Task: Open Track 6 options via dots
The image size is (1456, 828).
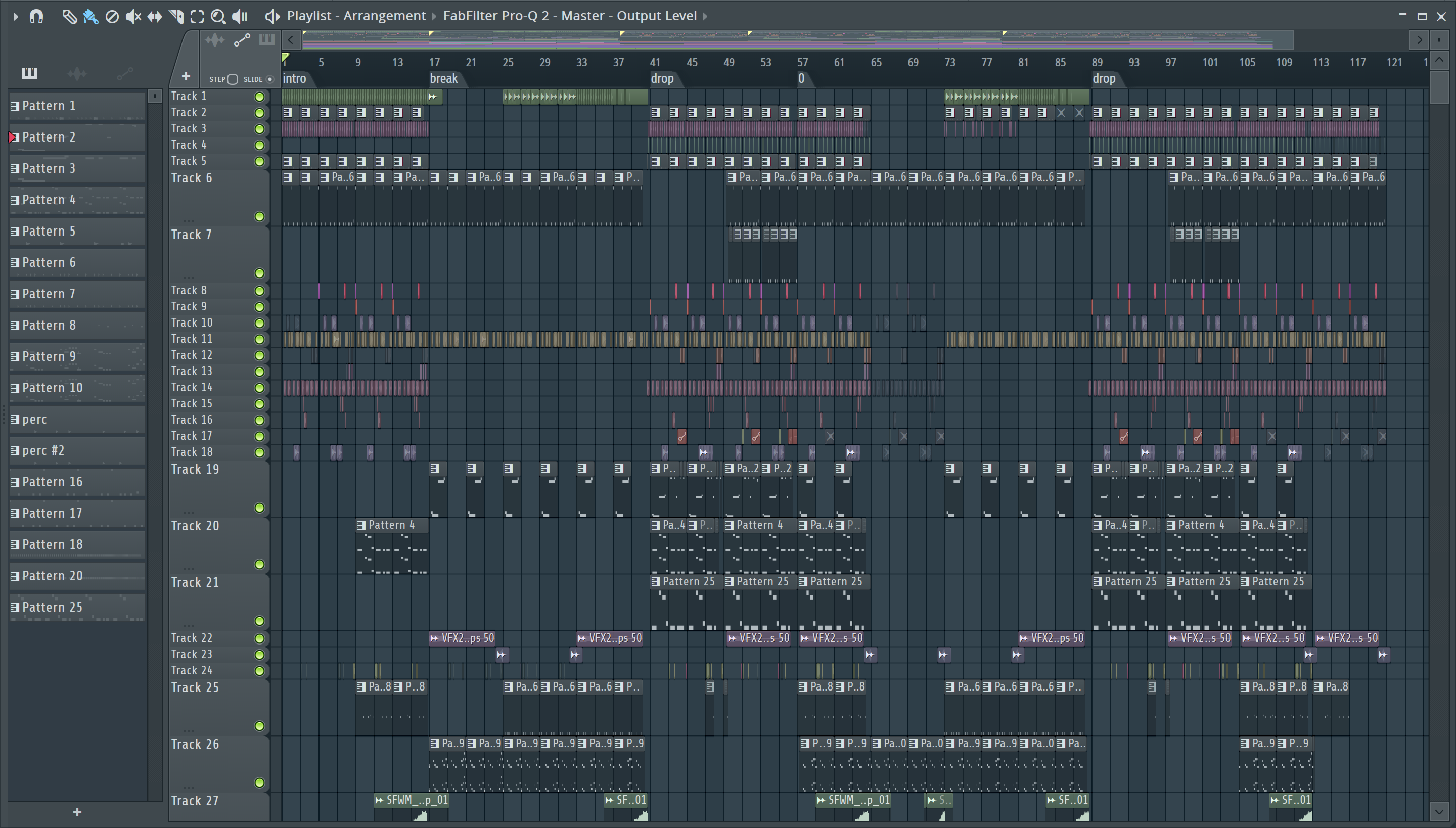Action: pyautogui.click(x=188, y=221)
